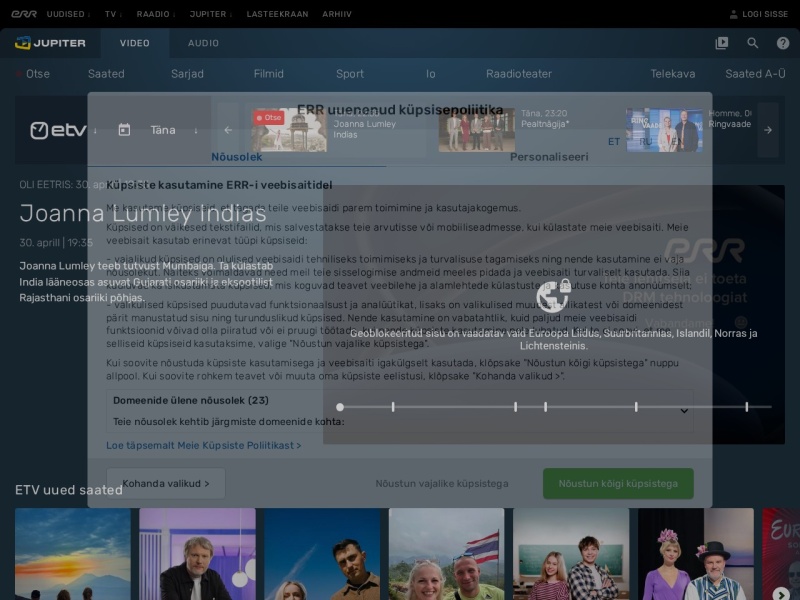Image resolution: width=800 pixels, height=600 pixels.
Task: Open the sunset show thumbnail in ETV uued saated
Action: (73, 554)
